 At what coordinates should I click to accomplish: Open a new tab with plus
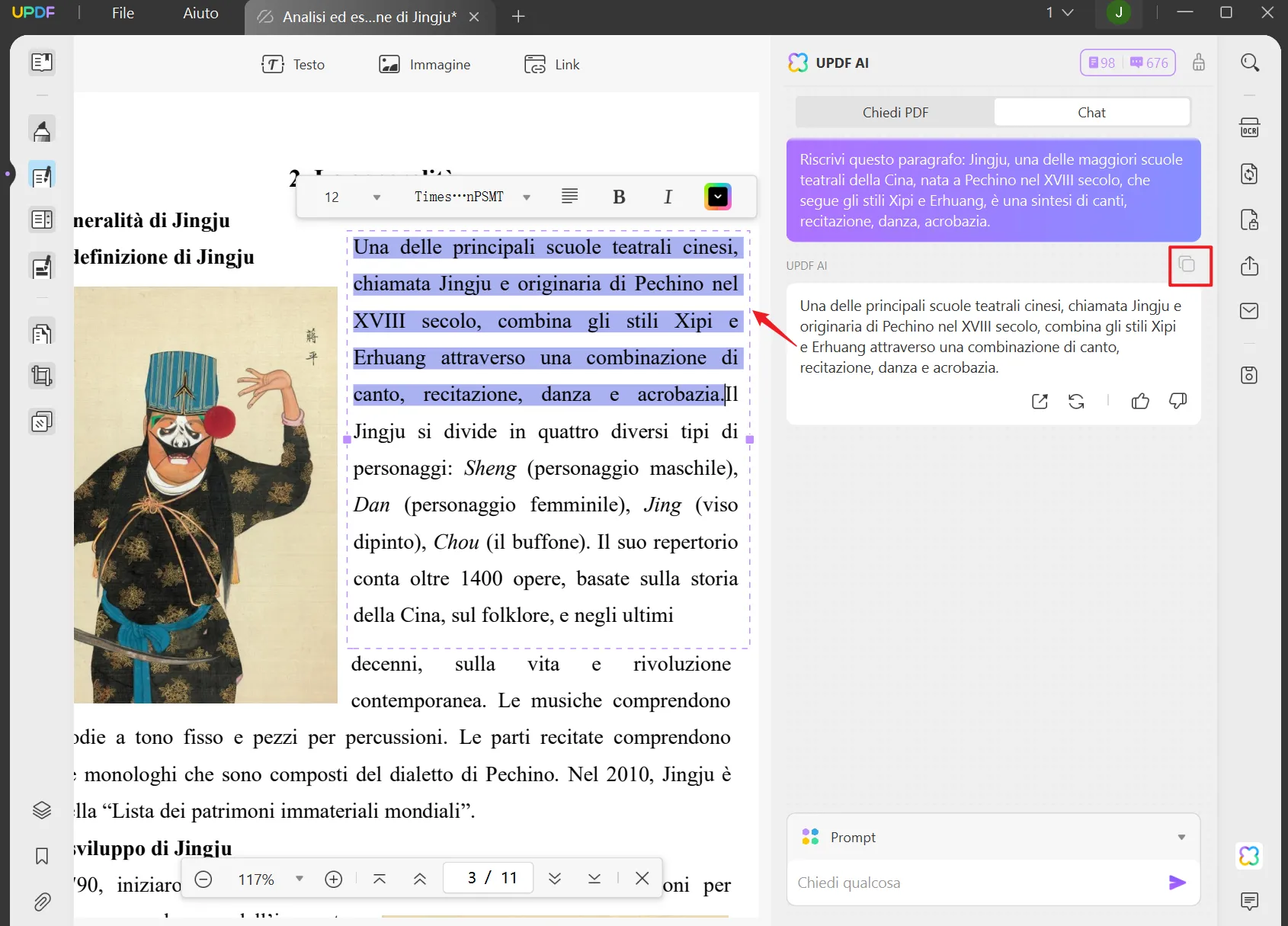tap(518, 17)
